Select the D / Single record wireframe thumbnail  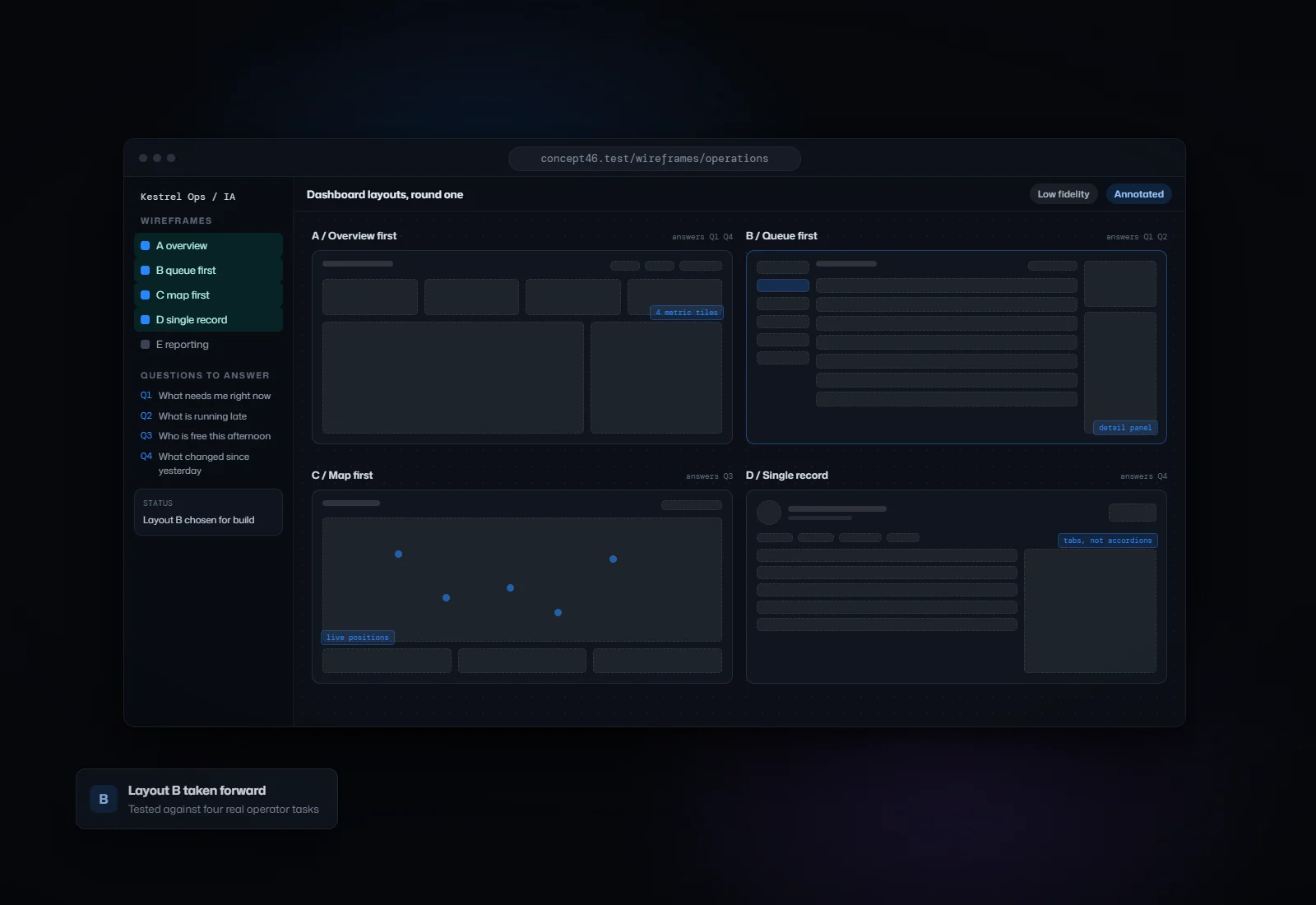[x=957, y=587]
